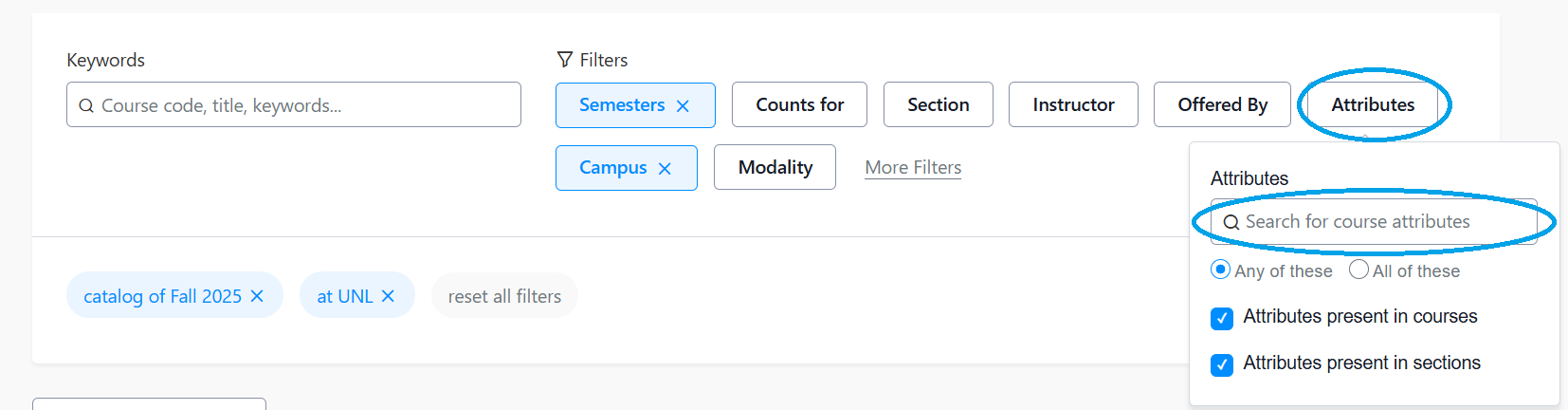The width and height of the screenshot is (1568, 410).
Task: Select the Any of these radio option
Action: point(1221,270)
